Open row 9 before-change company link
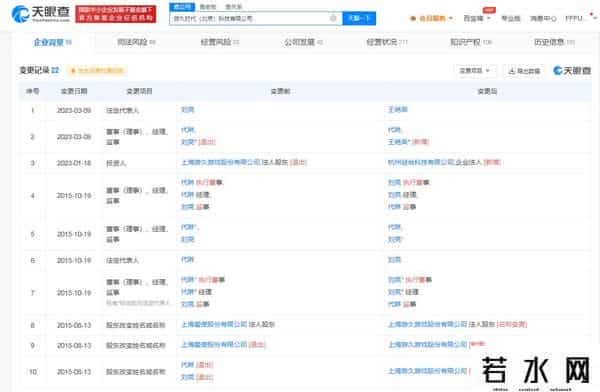Viewport: 600px width, 392px height. click(214, 345)
